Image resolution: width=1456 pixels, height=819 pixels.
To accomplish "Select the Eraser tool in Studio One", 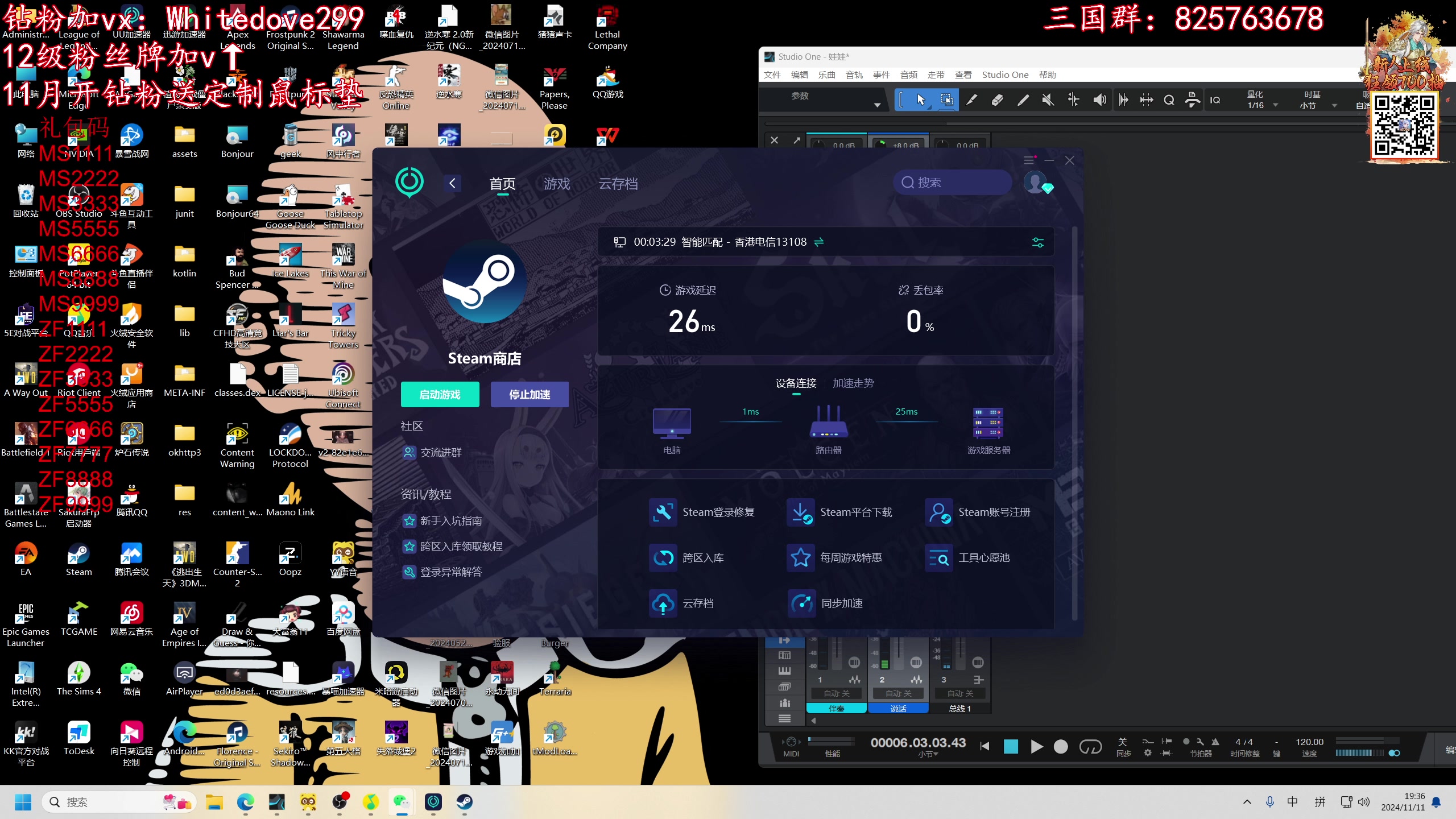I will click(997, 100).
